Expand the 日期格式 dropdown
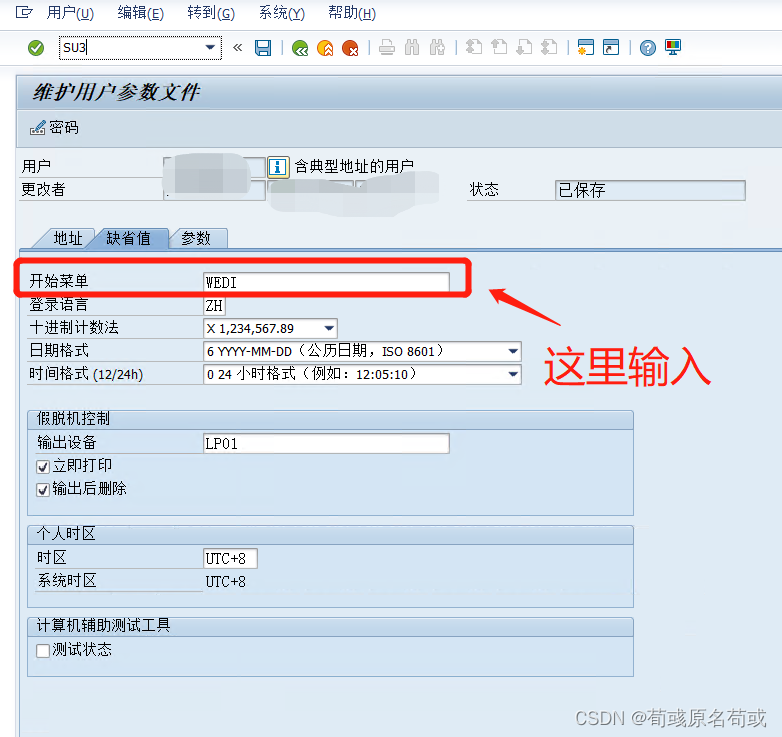 pyautogui.click(x=513, y=352)
